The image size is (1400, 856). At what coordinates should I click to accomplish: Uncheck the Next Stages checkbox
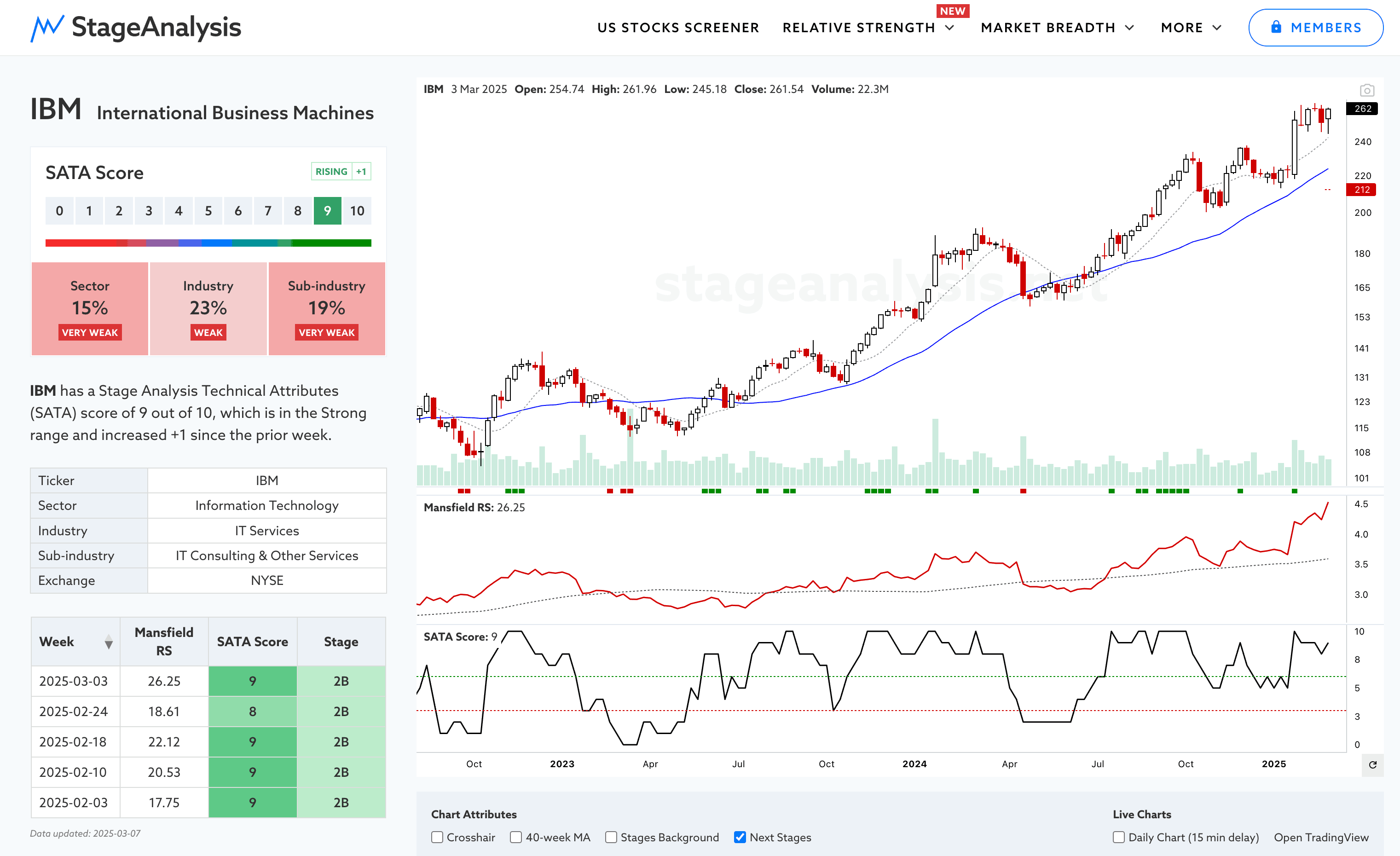click(740, 837)
